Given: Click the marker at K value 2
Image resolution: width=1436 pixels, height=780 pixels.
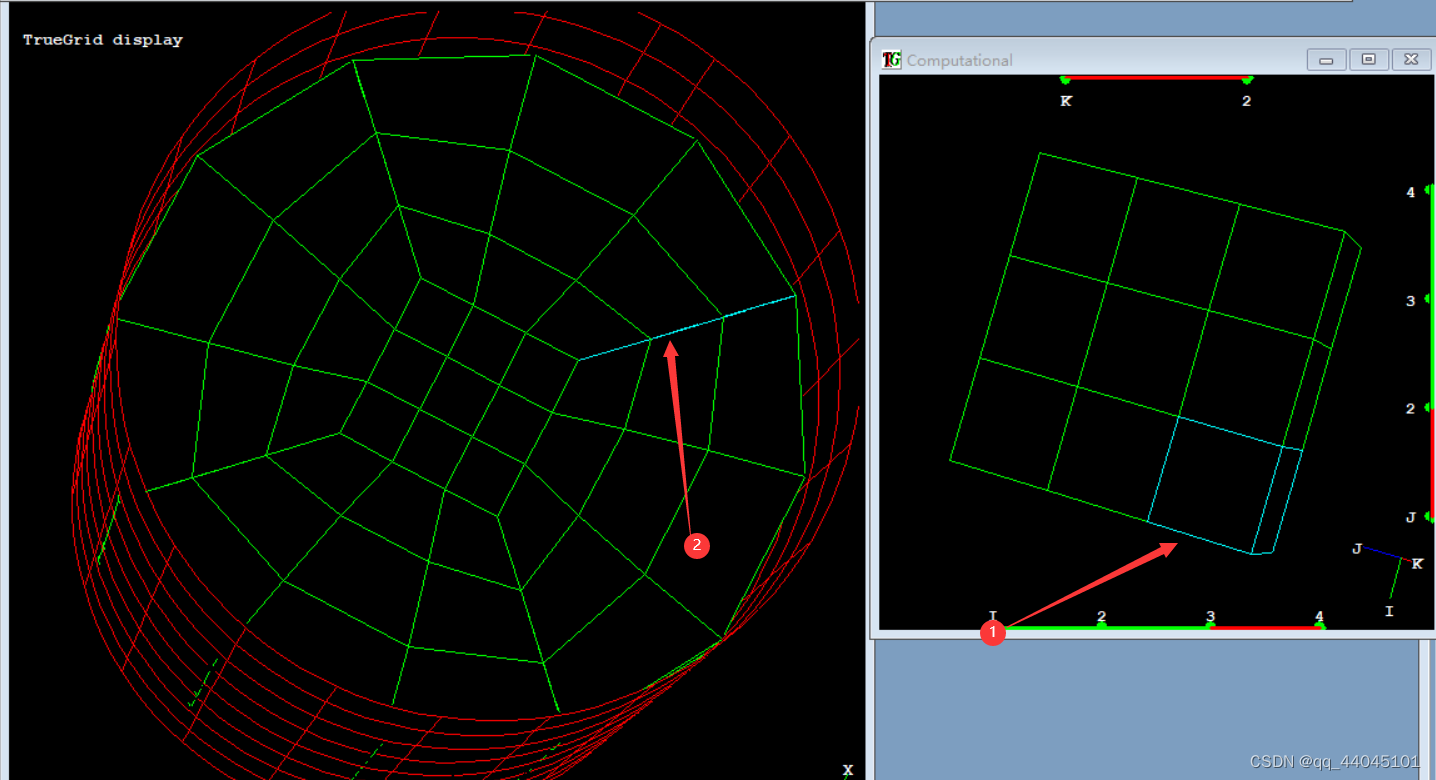Looking at the screenshot, I should pos(1247,79).
